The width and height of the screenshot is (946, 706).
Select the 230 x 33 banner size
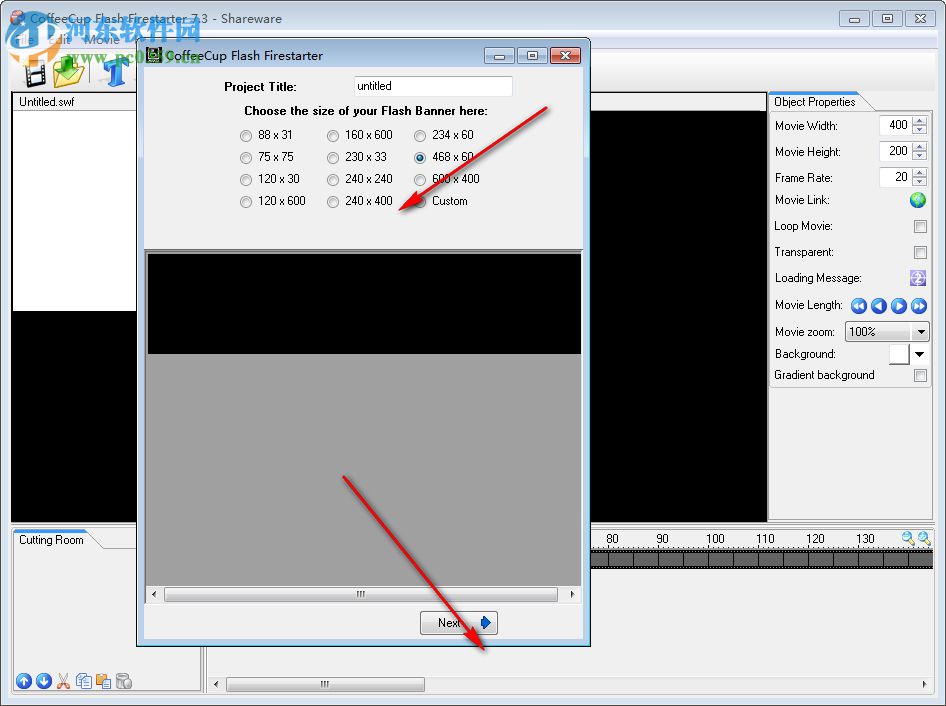coord(333,157)
